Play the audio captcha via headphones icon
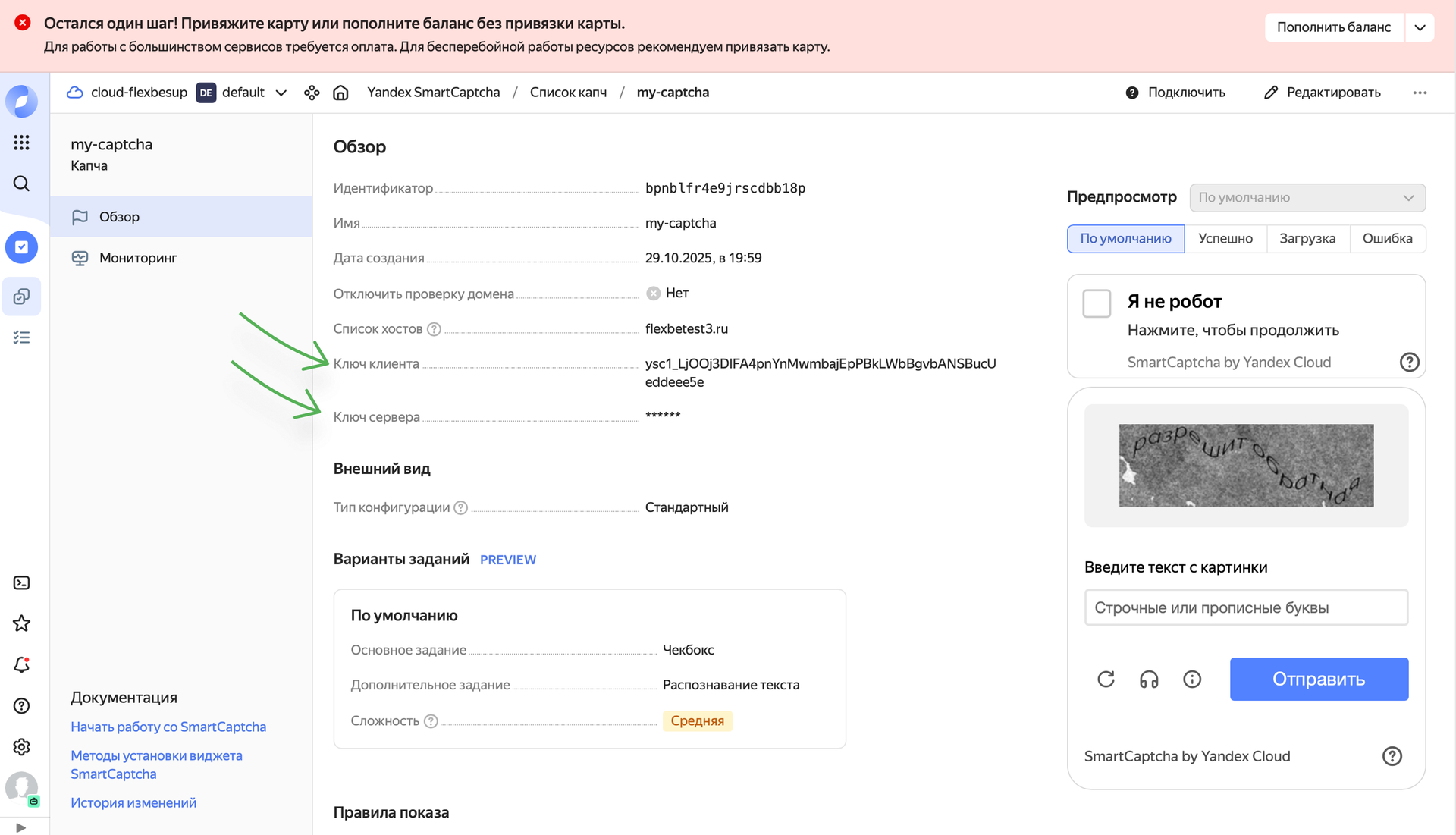 pyautogui.click(x=1149, y=679)
